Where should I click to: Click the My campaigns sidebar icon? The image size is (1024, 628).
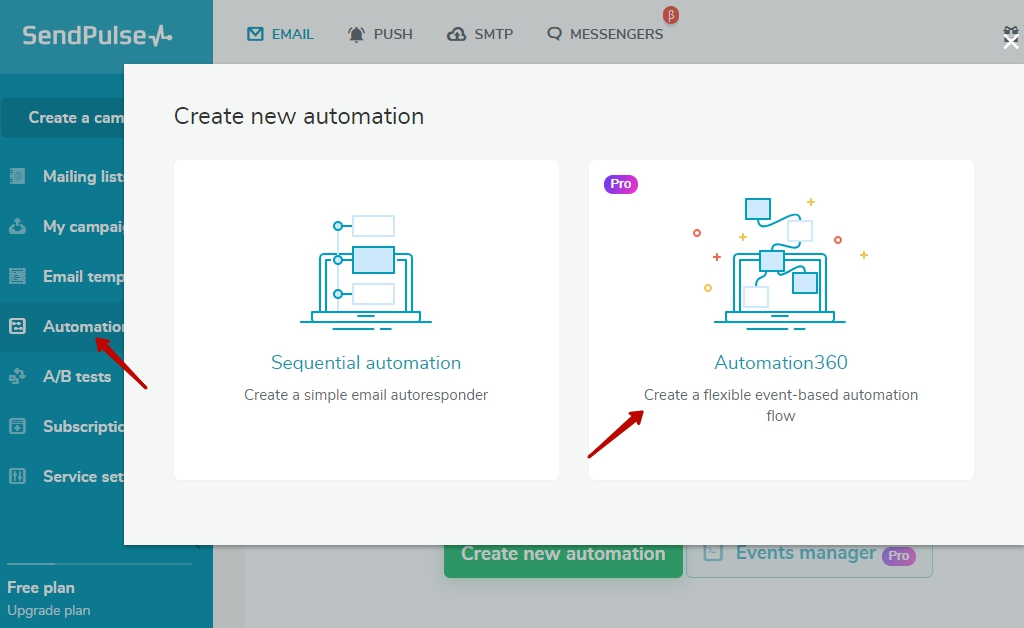18,226
